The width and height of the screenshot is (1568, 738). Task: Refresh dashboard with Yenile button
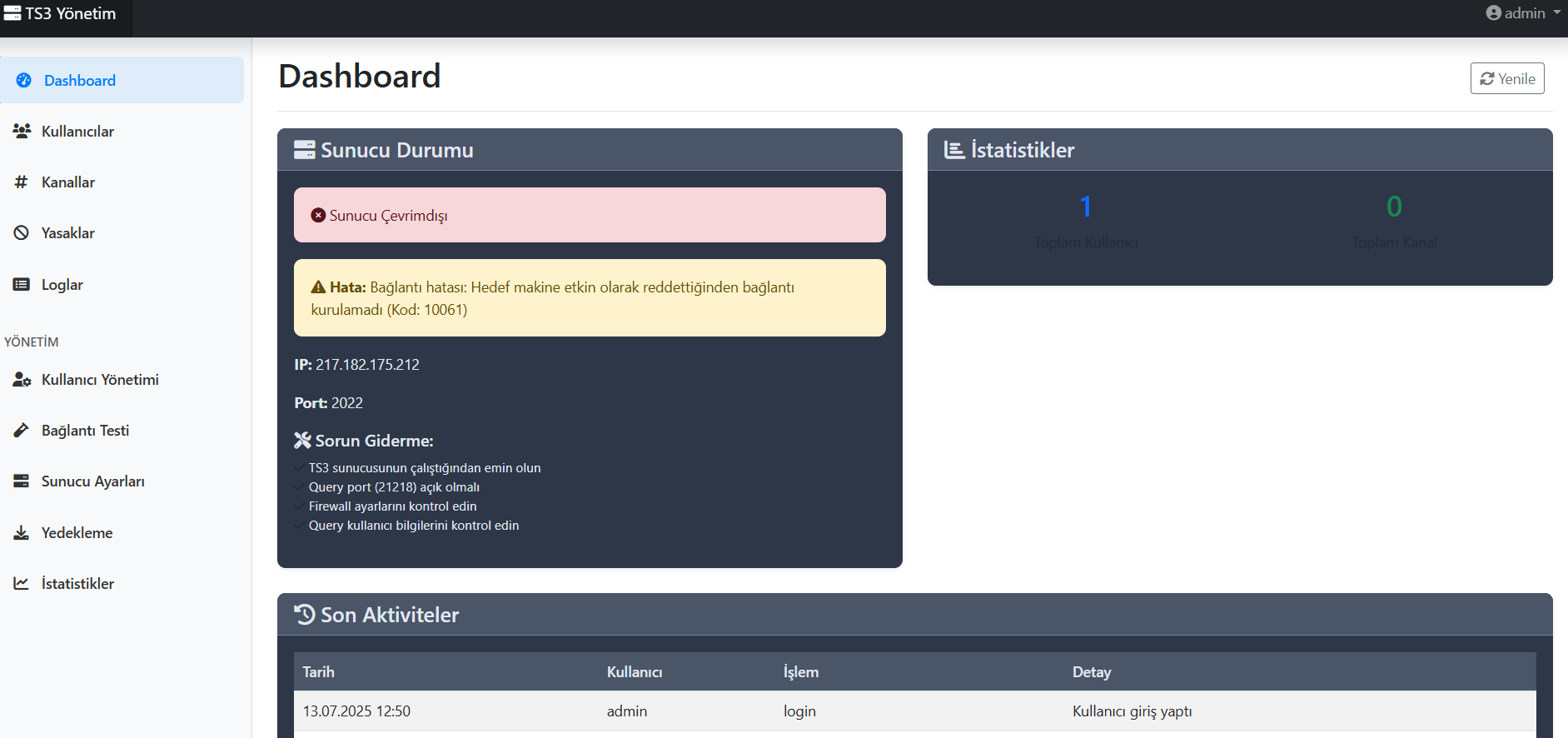click(x=1507, y=78)
